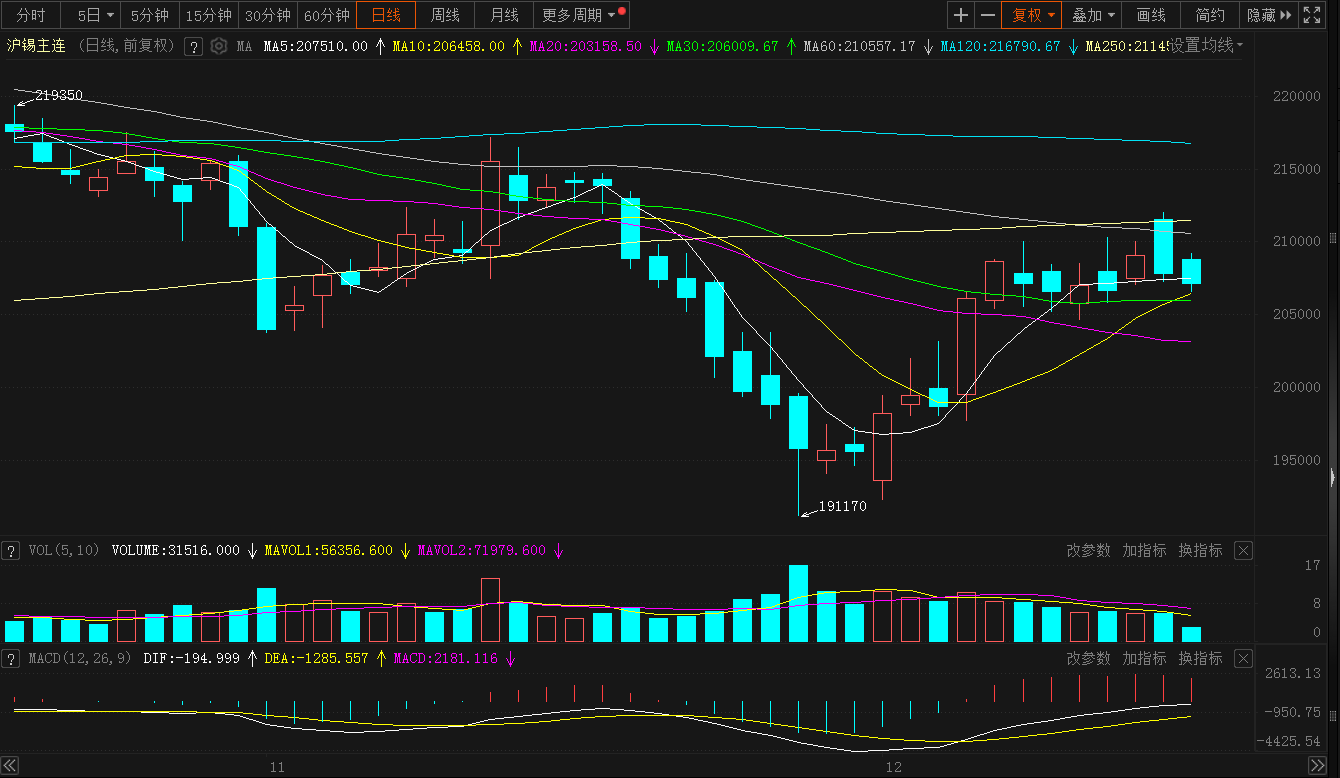Select the 日线 daily chart tab
1340x778 pixels.
click(386, 15)
